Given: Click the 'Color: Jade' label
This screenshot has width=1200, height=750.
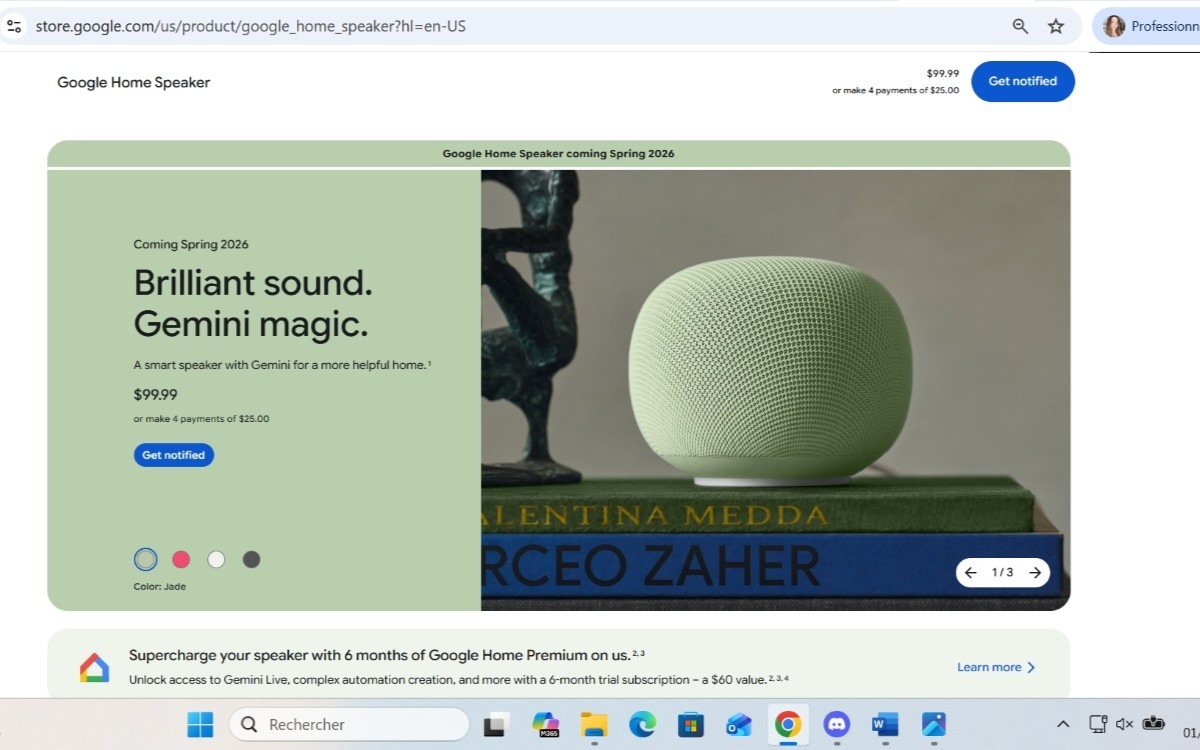Looking at the screenshot, I should 160,587.
